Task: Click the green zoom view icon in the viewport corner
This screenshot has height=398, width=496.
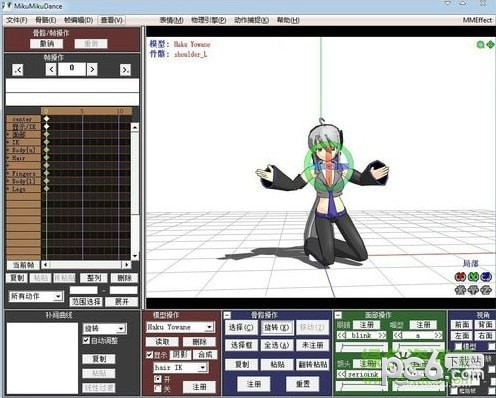Action: tap(480, 44)
